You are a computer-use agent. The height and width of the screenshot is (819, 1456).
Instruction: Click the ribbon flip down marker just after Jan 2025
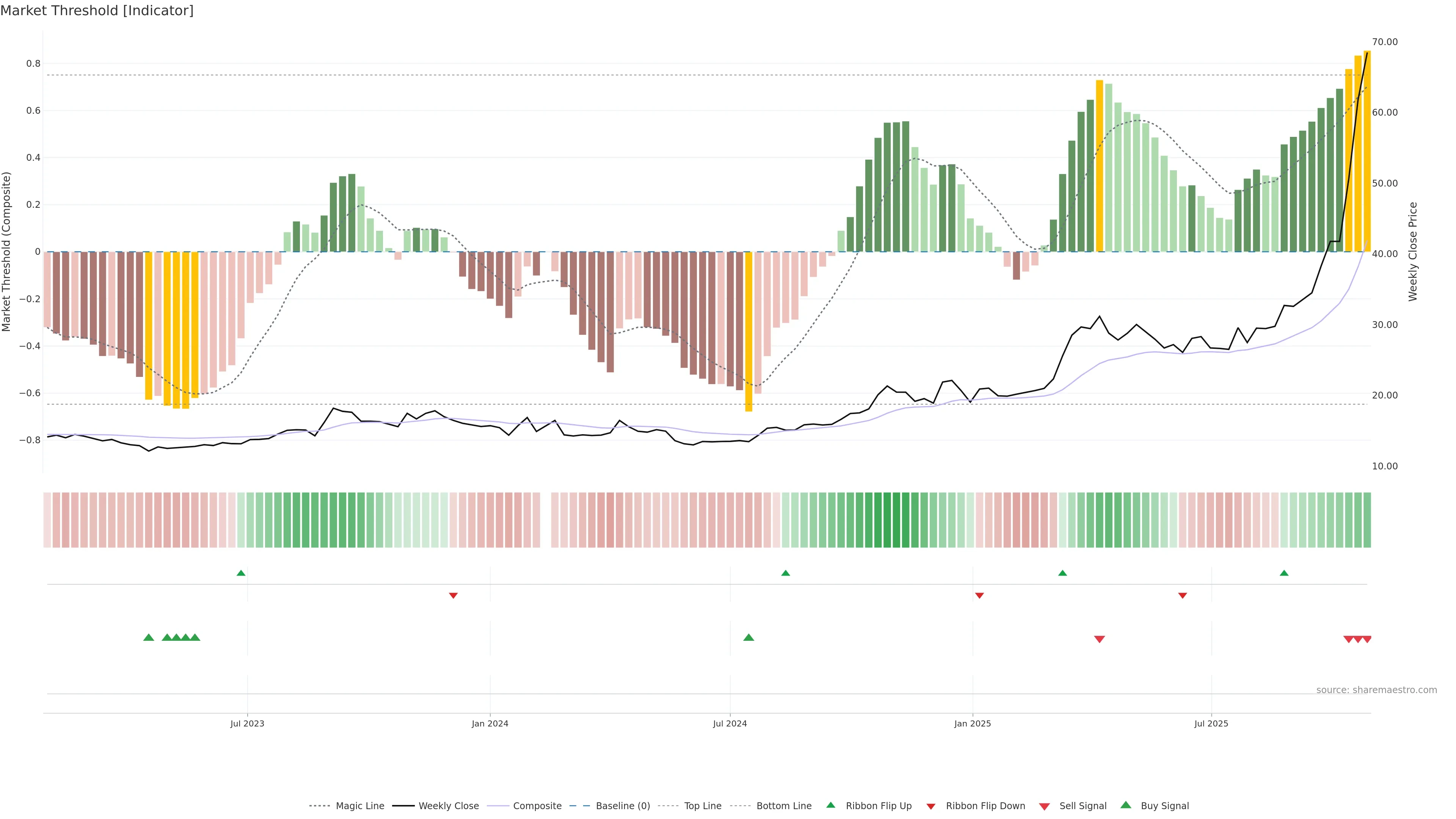click(x=979, y=595)
